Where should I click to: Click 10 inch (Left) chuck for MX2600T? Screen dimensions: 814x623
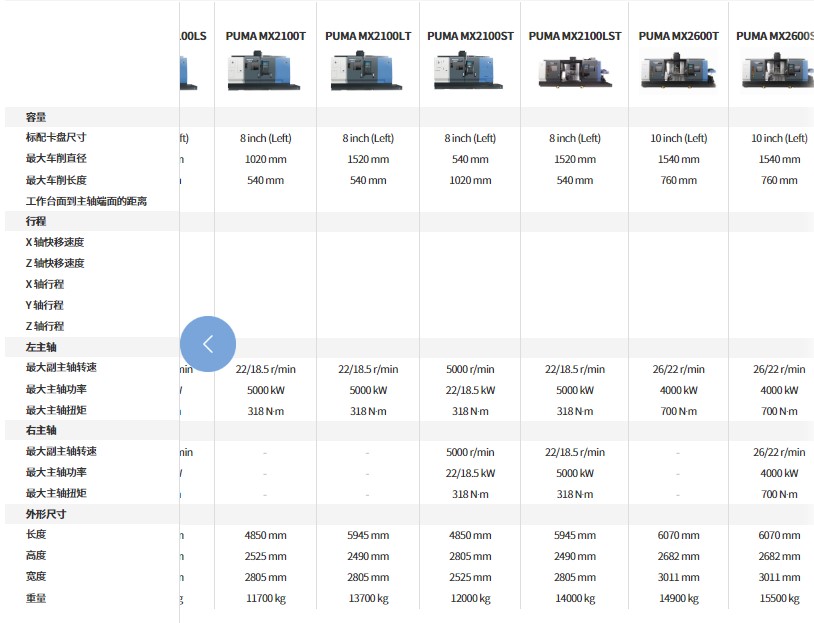(x=679, y=138)
